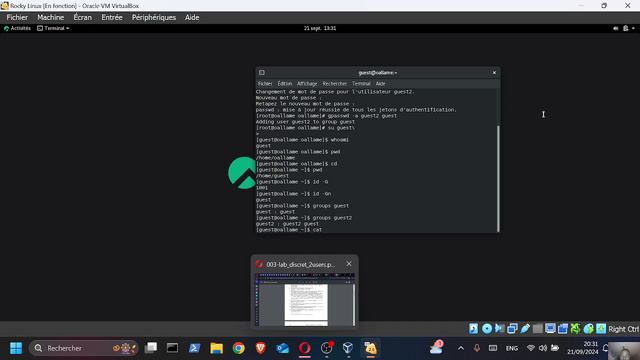Open the terminal Édition menu
The height and width of the screenshot is (360, 640).
(284, 83)
